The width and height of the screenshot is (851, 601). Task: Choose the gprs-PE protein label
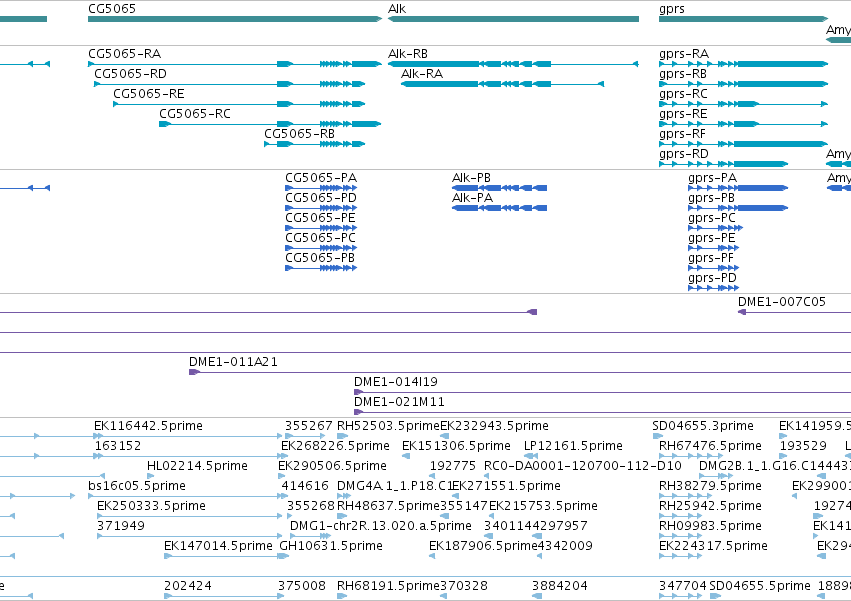(x=712, y=238)
